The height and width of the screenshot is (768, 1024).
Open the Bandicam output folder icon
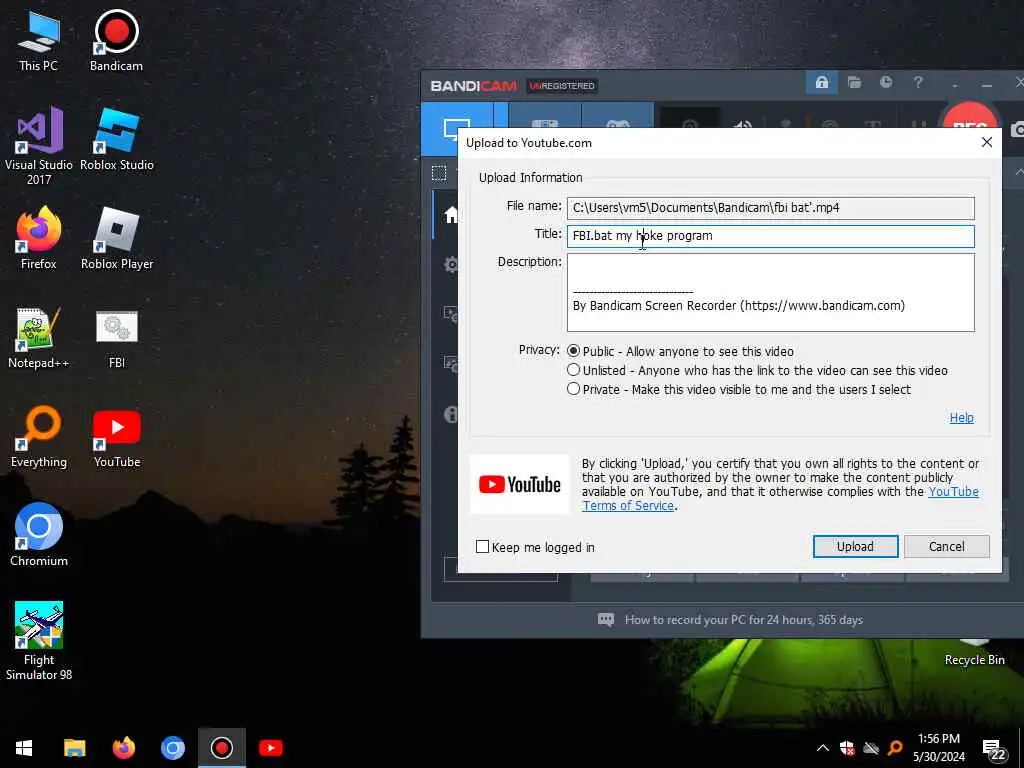[854, 82]
